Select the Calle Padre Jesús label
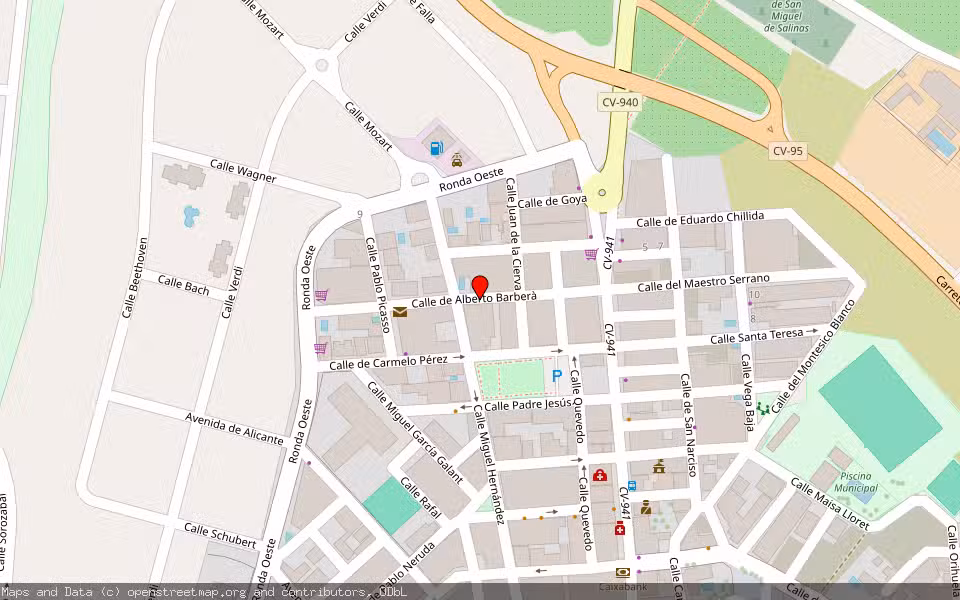The width and height of the screenshot is (960, 600). pyautogui.click(x=528, y=405)
